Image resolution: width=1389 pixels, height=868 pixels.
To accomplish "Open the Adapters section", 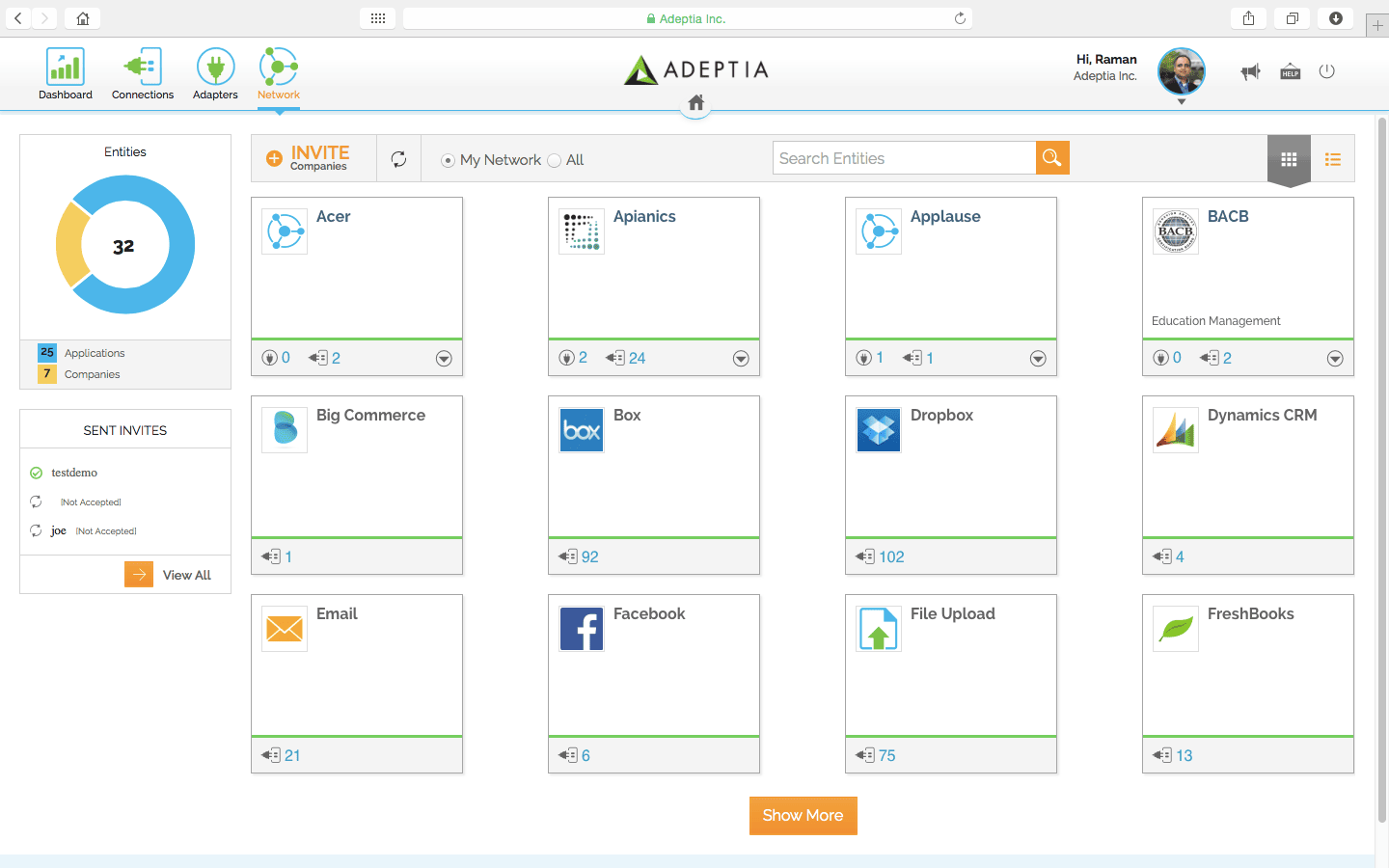I will 214,74.
